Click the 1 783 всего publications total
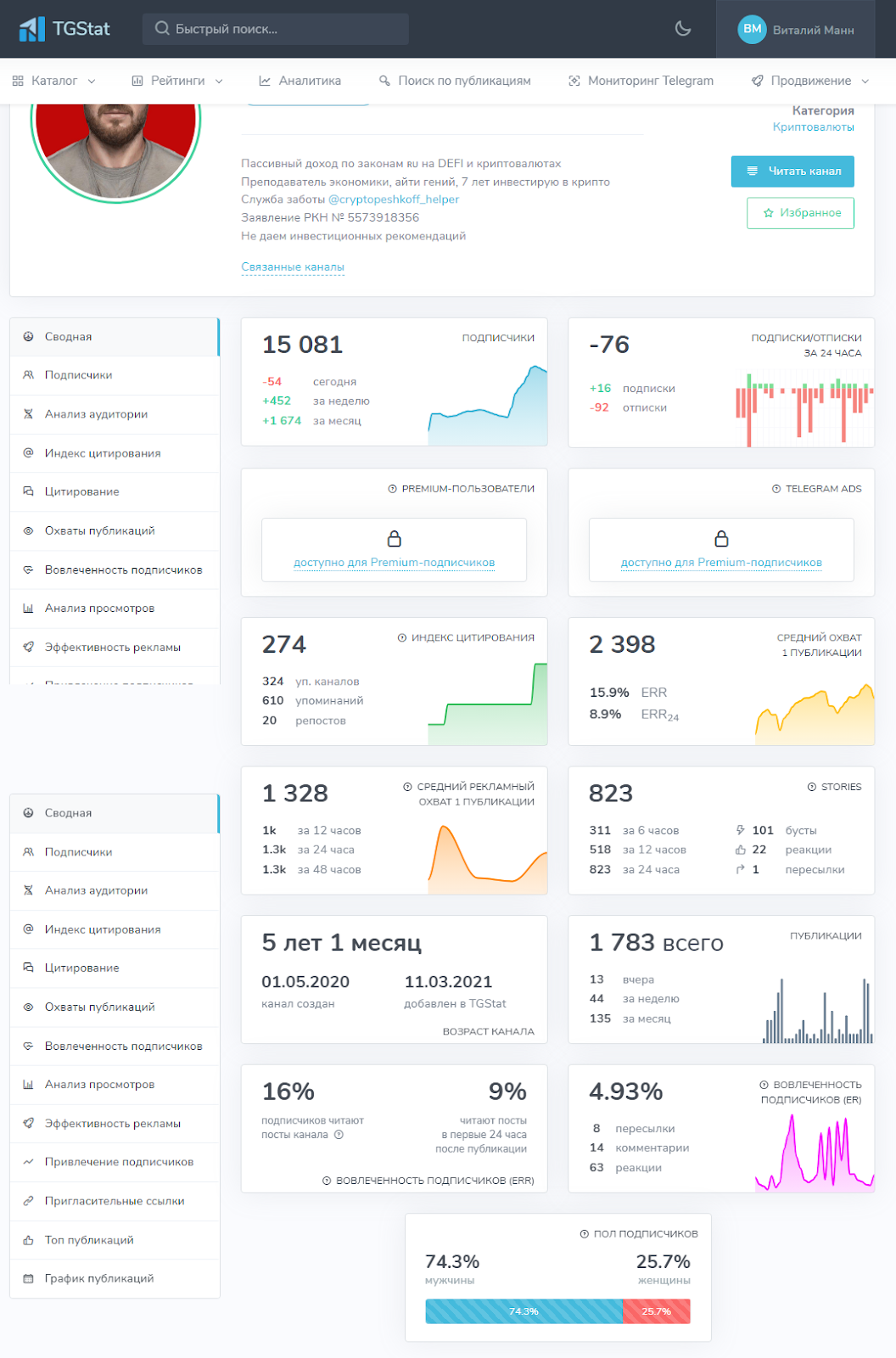This screenshot has height=1358, width=896. pos(656,943)
